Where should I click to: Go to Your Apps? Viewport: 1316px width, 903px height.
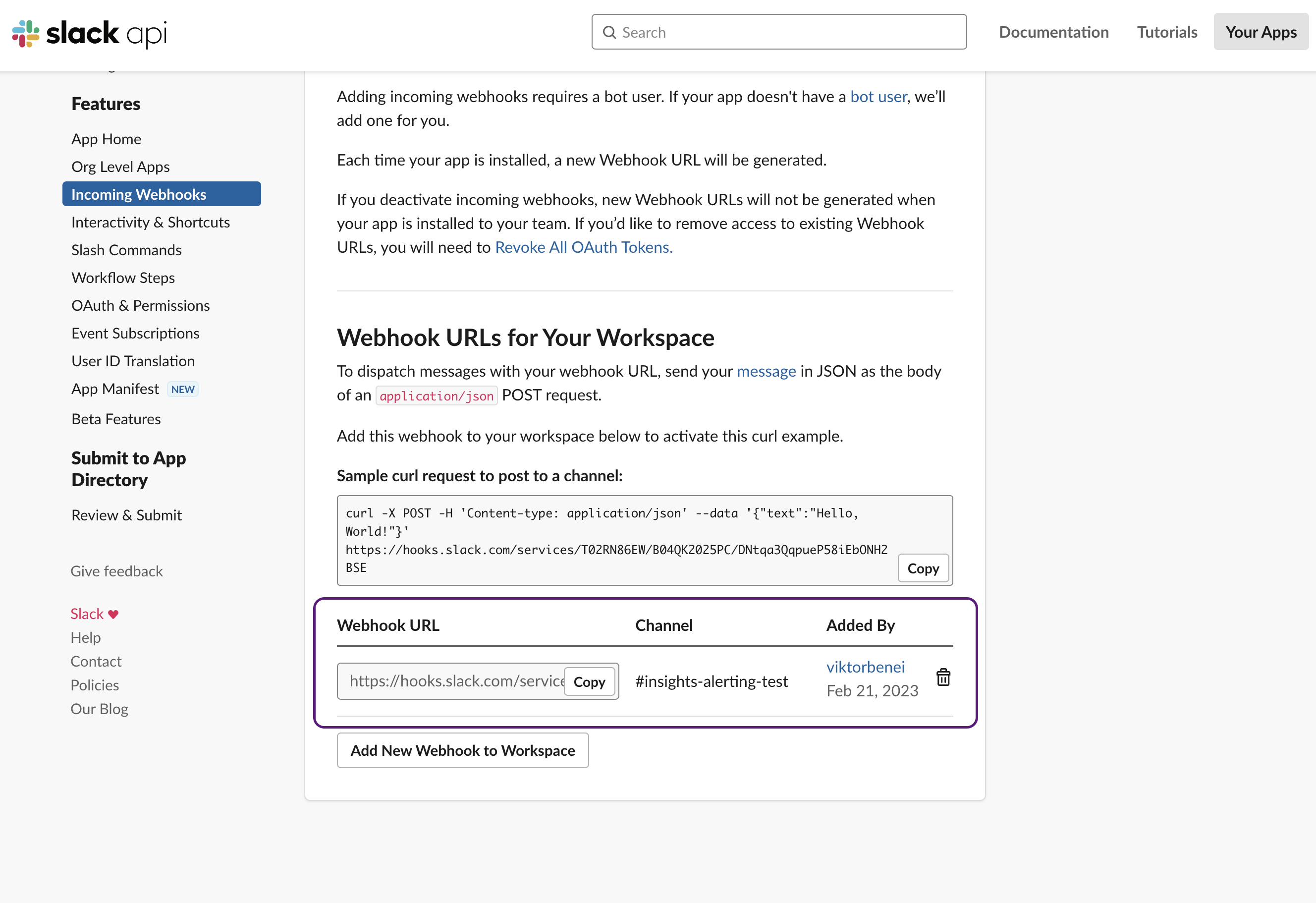coord(1261,32)
